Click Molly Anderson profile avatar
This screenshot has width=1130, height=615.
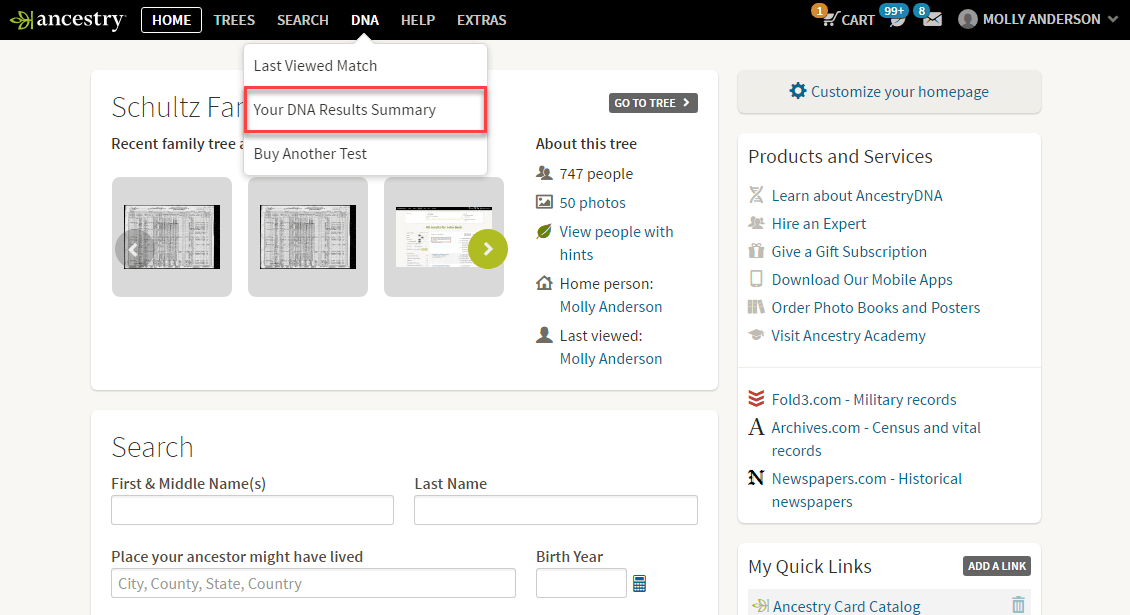tap(968, 19)
